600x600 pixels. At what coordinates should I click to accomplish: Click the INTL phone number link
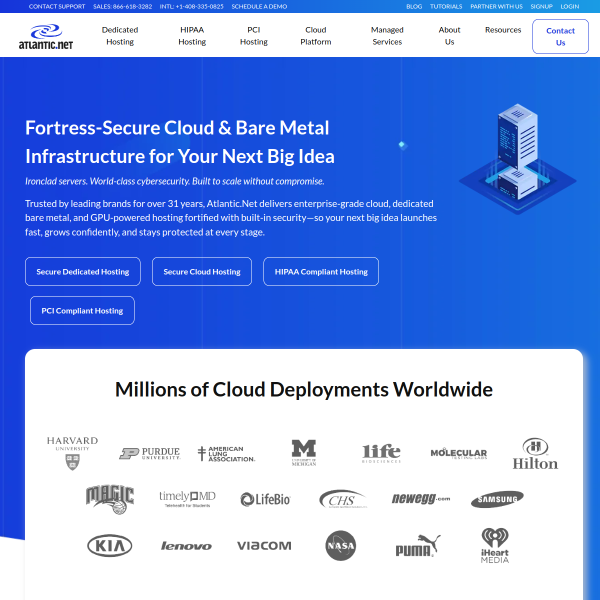pos(191,7)
